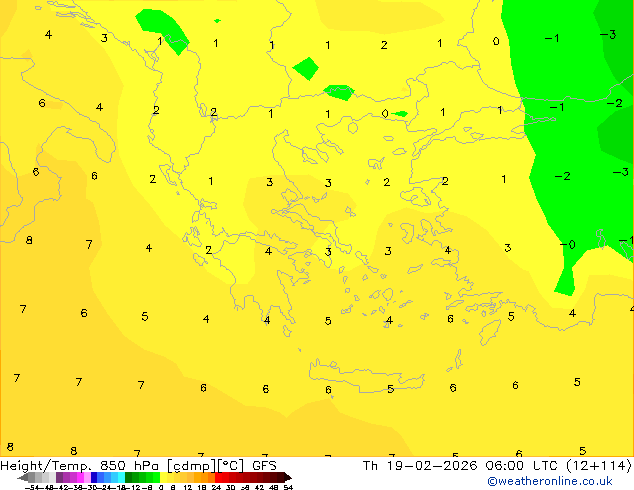Select the Height/Temp. 850 hPa title

(79, 466)
